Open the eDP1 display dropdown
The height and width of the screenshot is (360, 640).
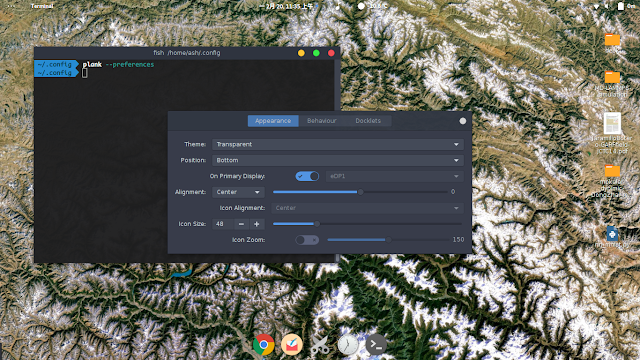point(394,176)
